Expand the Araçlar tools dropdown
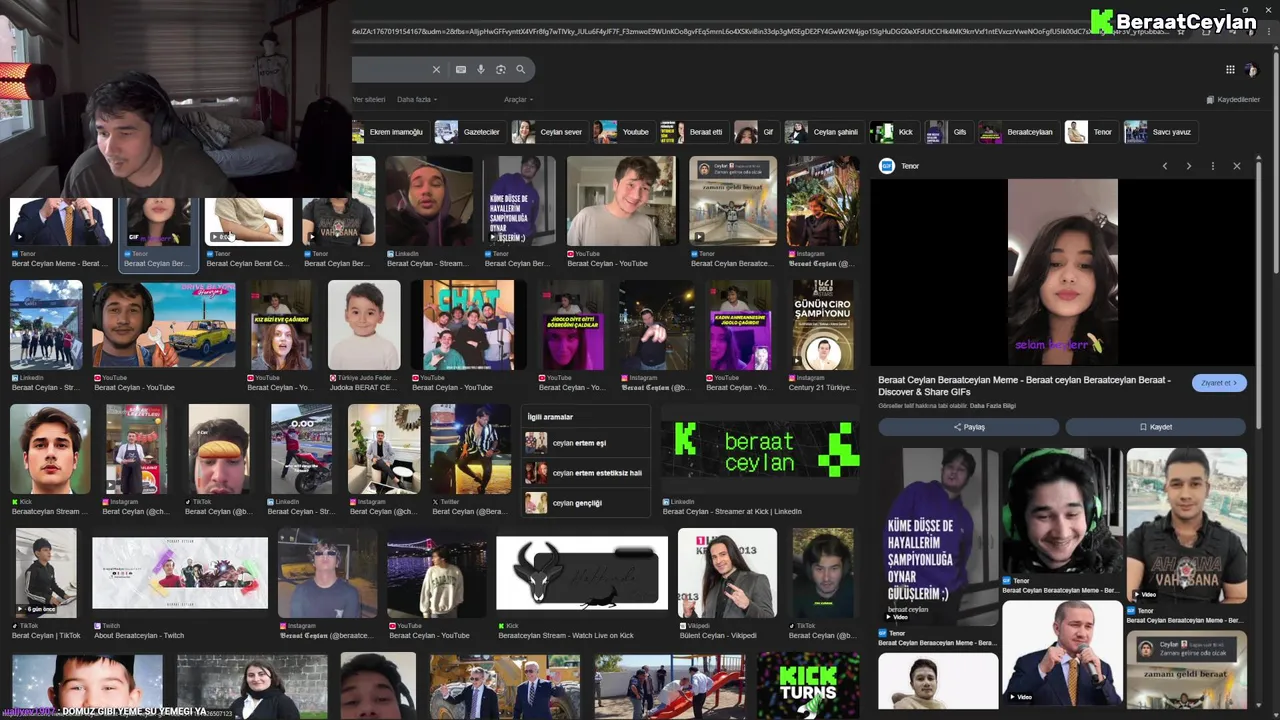The width and height of the screenshot is (1280, 720). [518, 99]
